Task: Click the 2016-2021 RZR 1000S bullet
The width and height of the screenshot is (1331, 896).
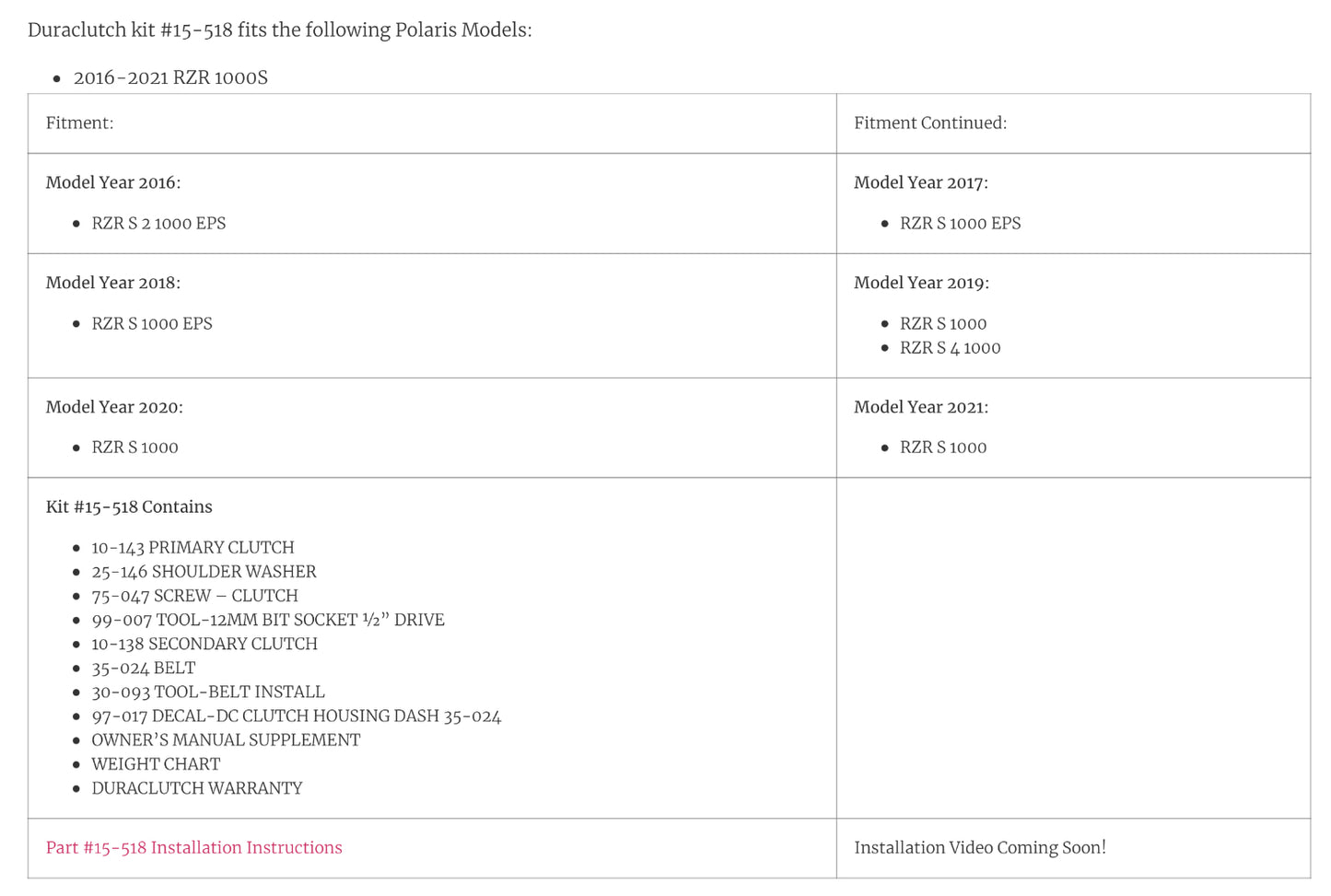Action: pos(170,77)
